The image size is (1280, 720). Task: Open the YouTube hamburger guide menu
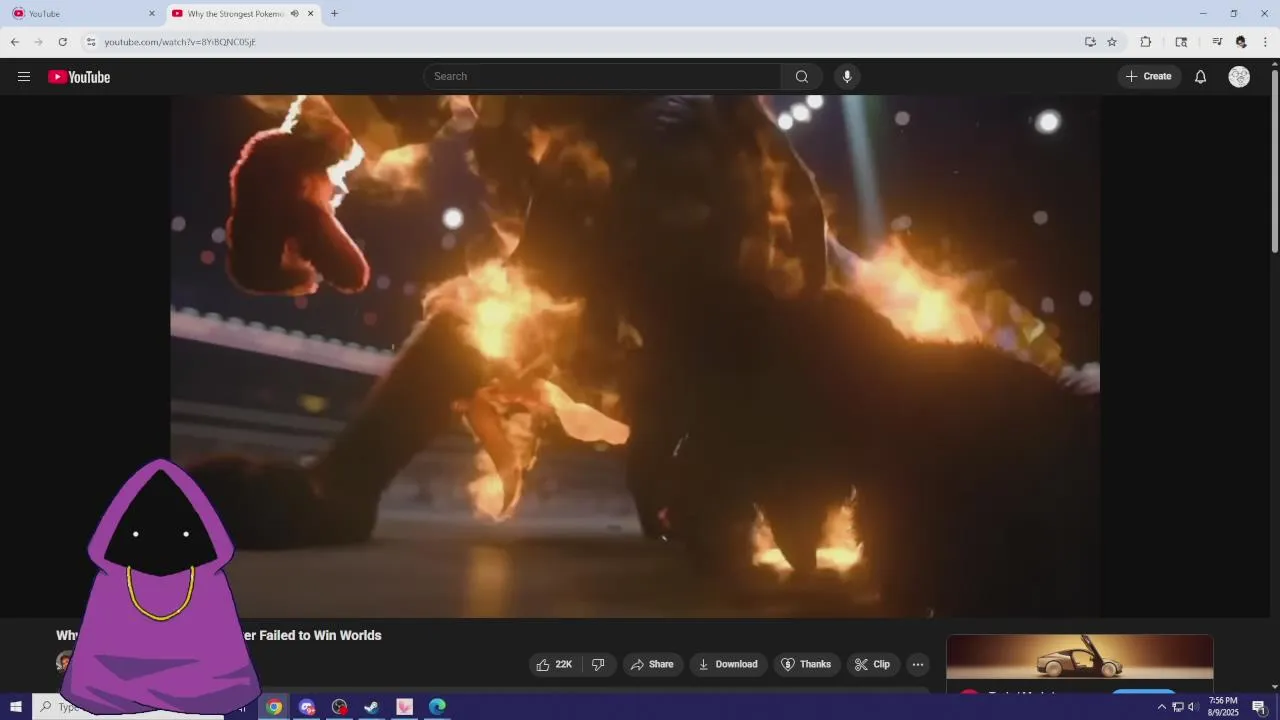coord(24,77)
